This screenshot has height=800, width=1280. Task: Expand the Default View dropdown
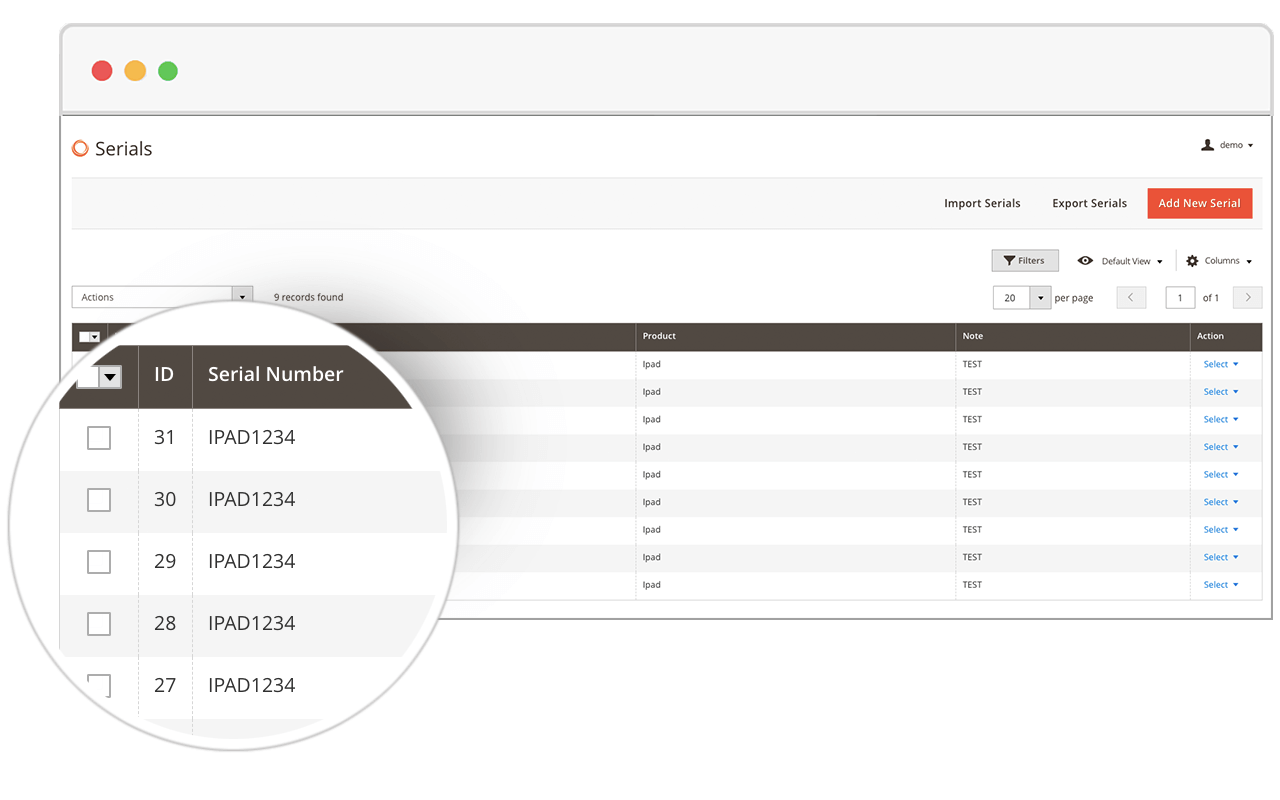pyautogui.click(x=1132, y=261)
